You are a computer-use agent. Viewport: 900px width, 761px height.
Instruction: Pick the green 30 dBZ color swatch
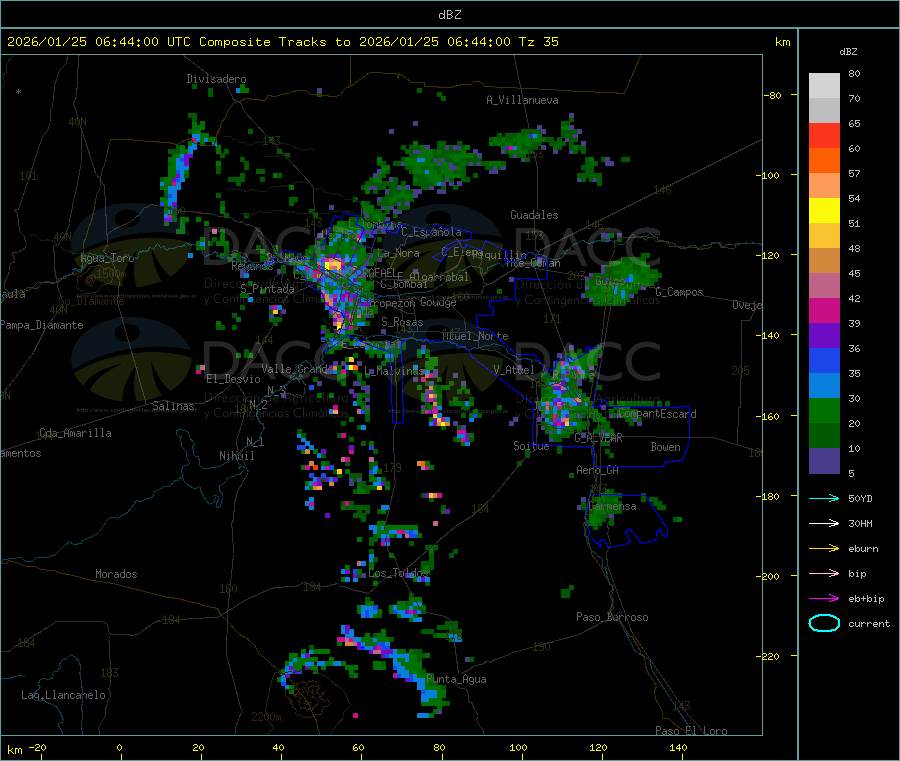pos(824,410)
